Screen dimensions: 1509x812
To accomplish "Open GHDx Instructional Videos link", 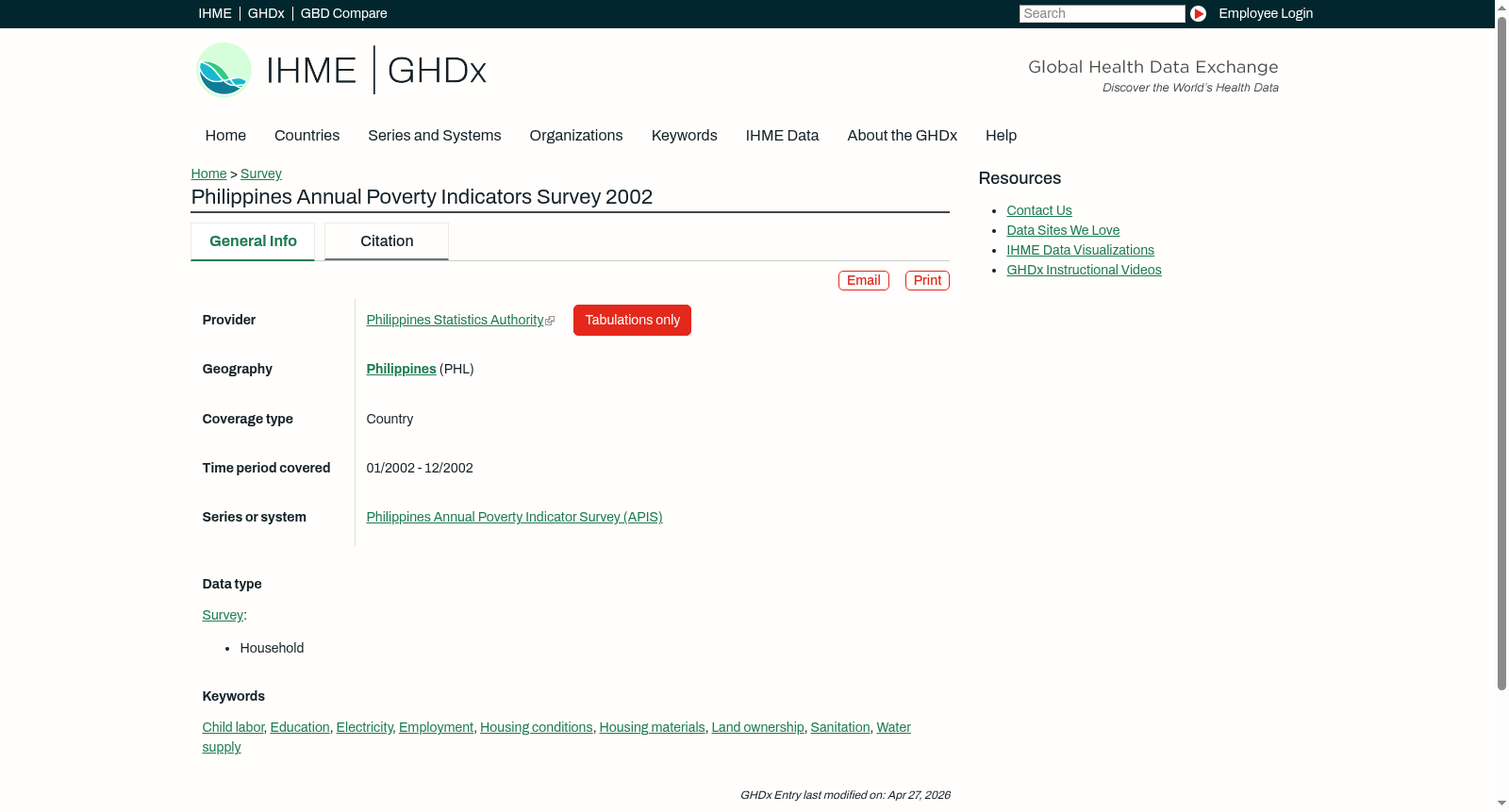I will click(x=1085, y=270).
